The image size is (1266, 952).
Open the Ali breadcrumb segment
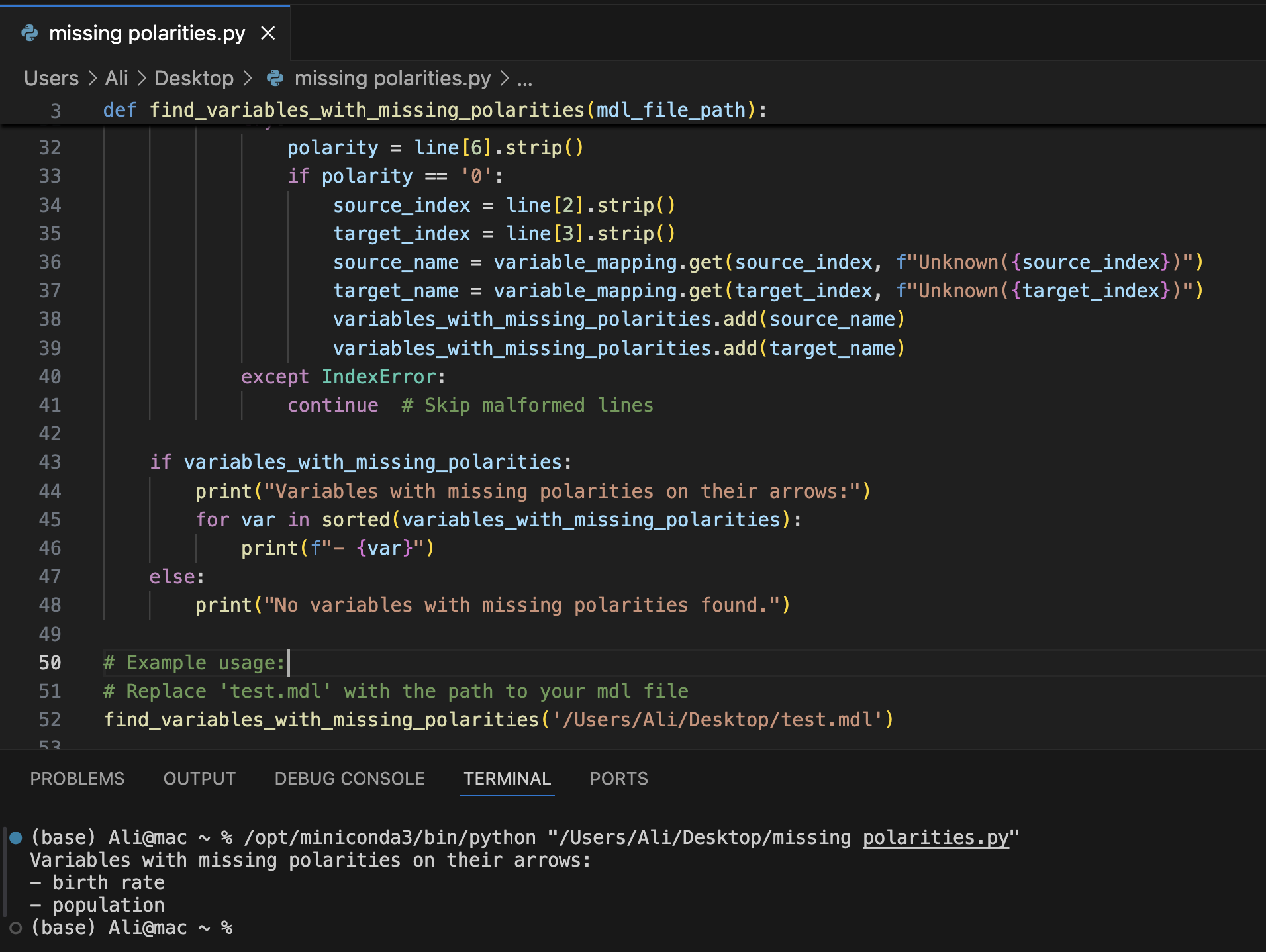(117, 78)
